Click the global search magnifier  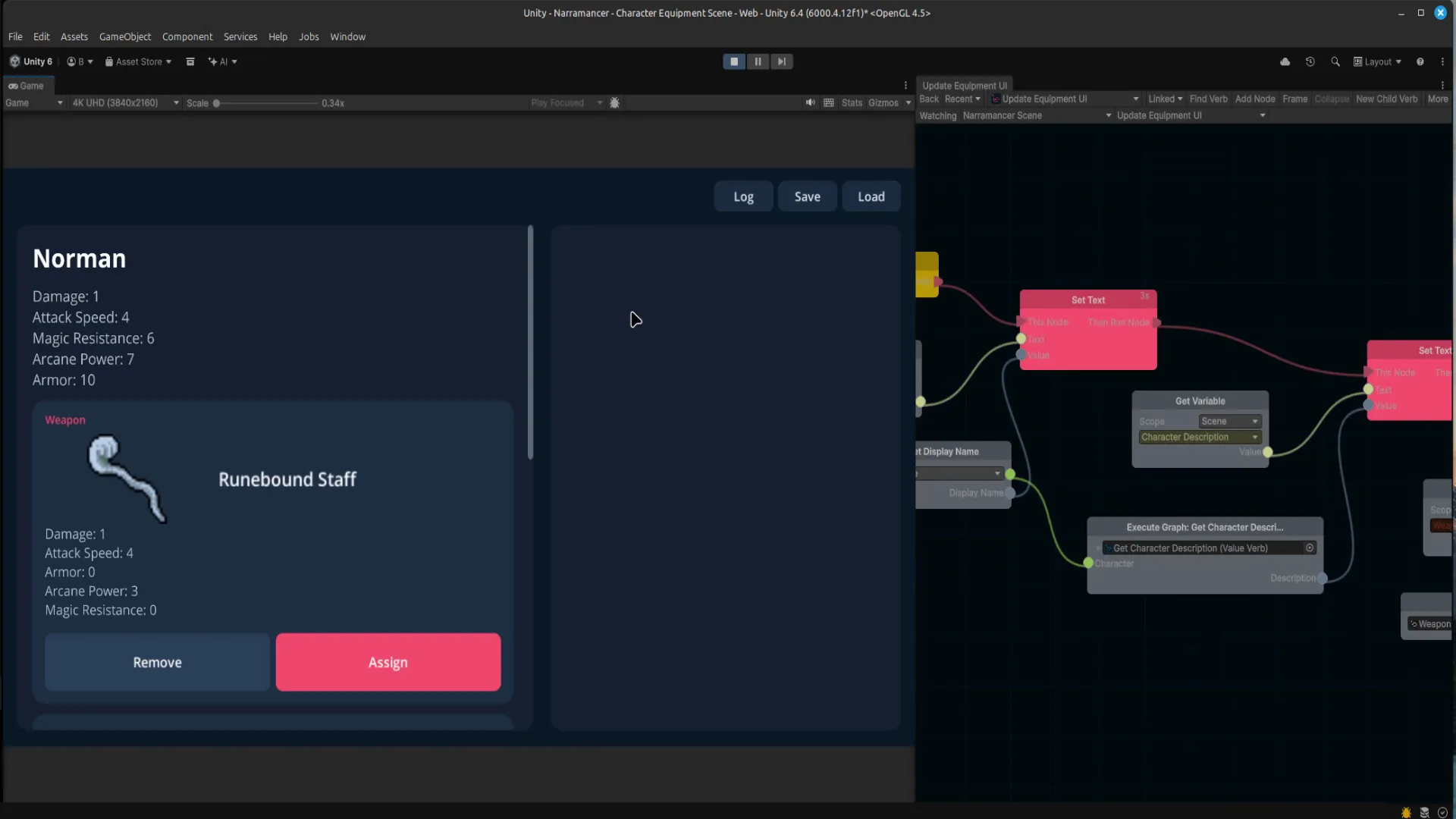coord(1335,61)
